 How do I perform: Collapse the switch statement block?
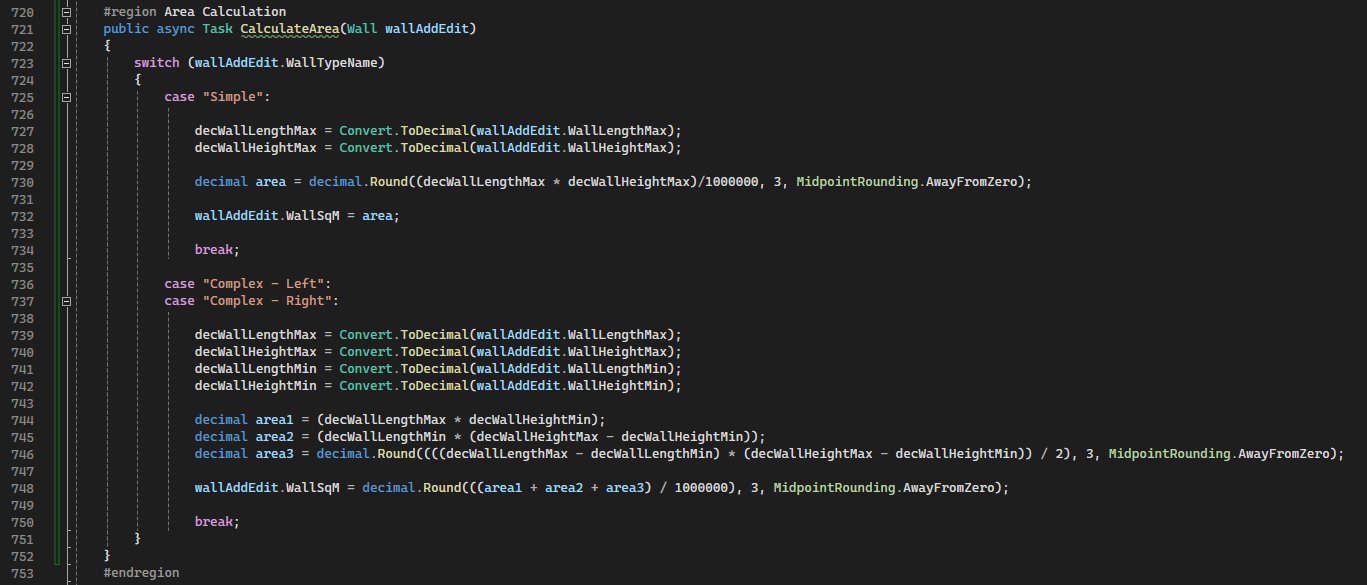tap(66, 63)
